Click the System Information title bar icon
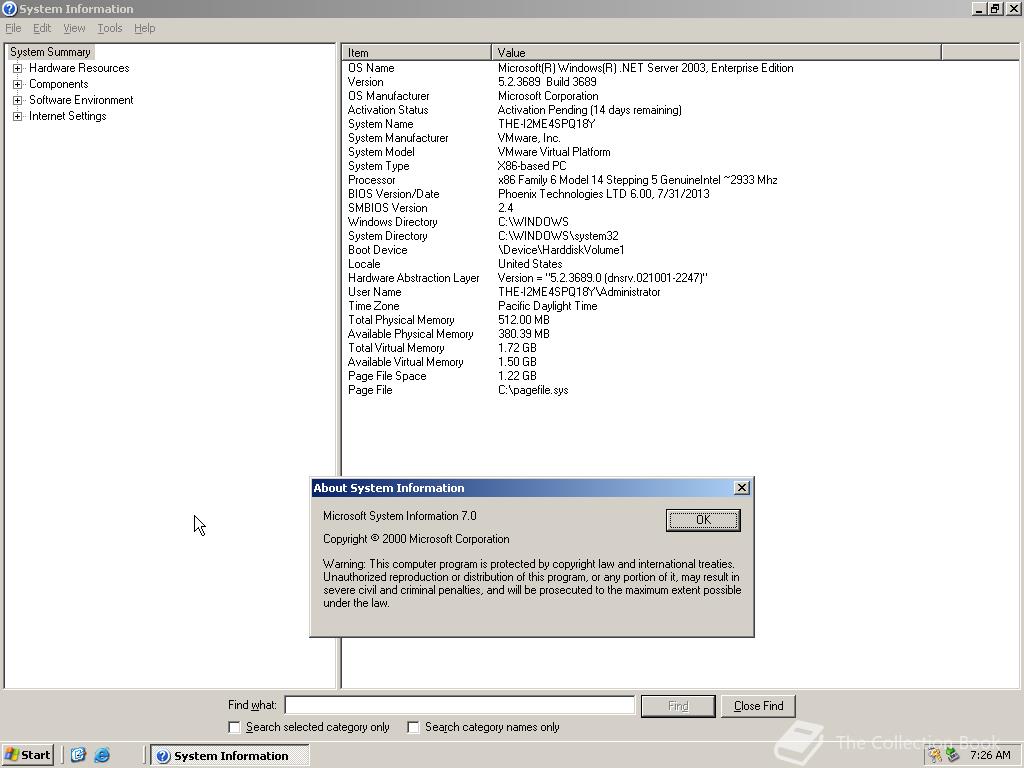1024x768 pixels. (9, 8)
